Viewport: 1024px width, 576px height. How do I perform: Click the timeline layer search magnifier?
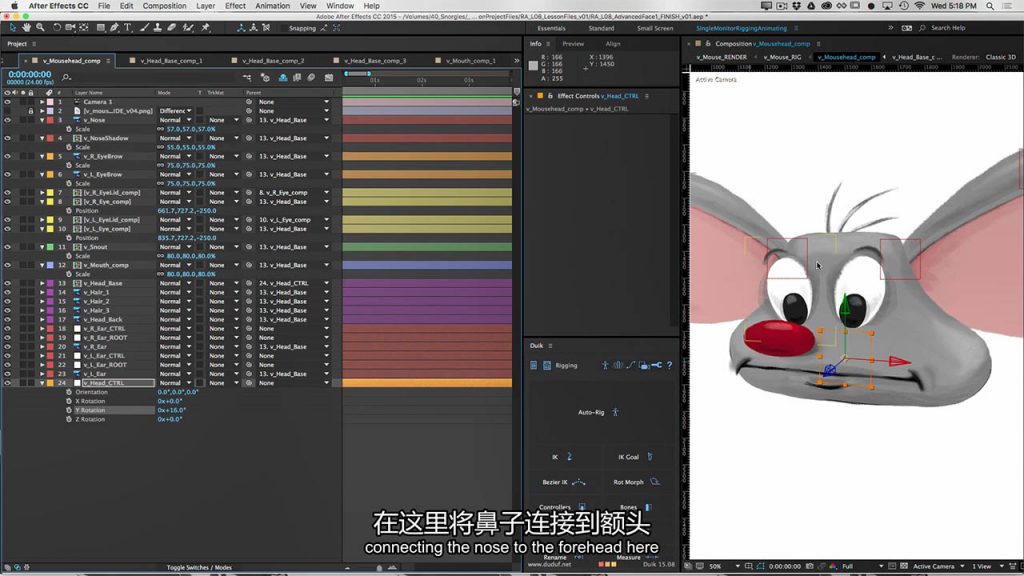[66, 78]
